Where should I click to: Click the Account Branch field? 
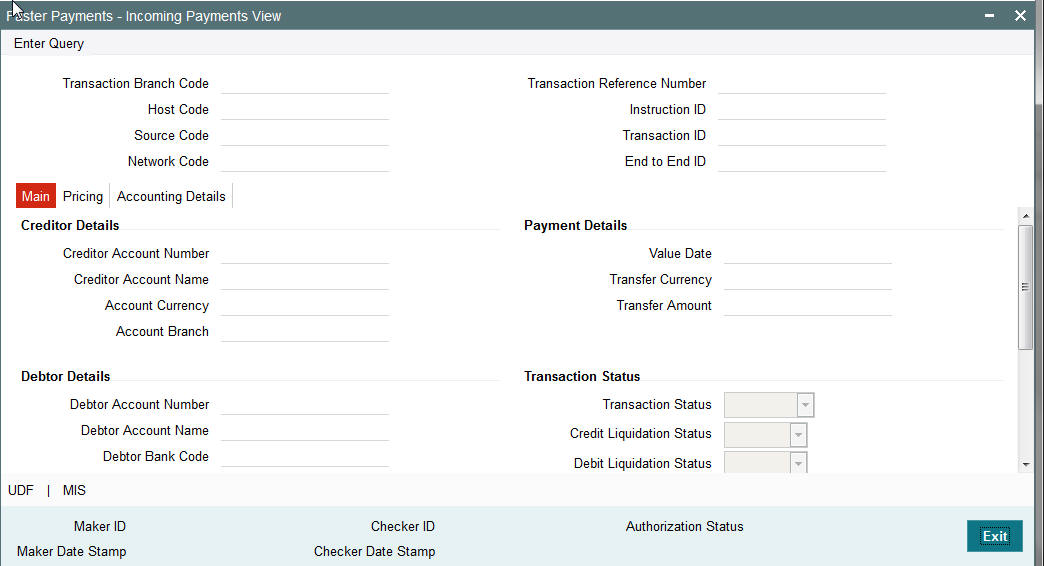click(x=304, y=332)
